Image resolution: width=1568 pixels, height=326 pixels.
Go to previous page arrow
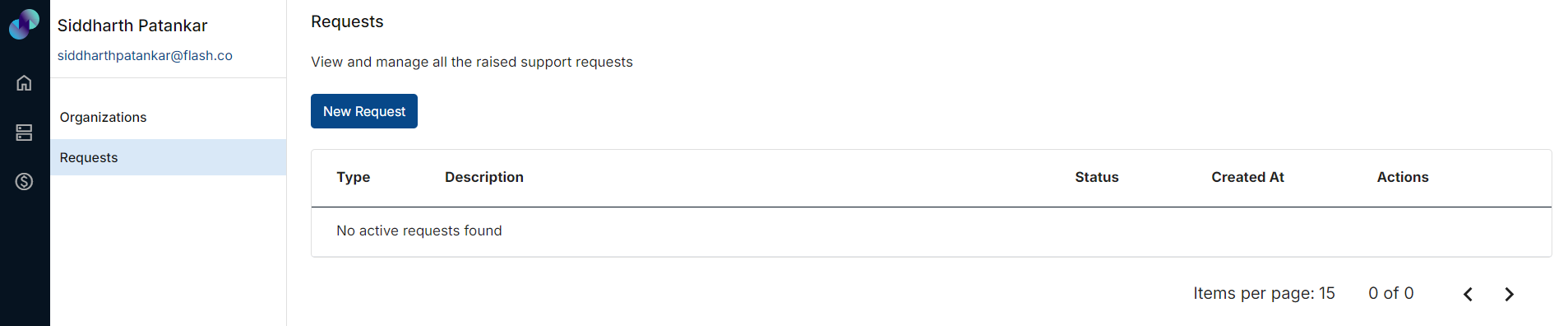(x=1468, y=294)
